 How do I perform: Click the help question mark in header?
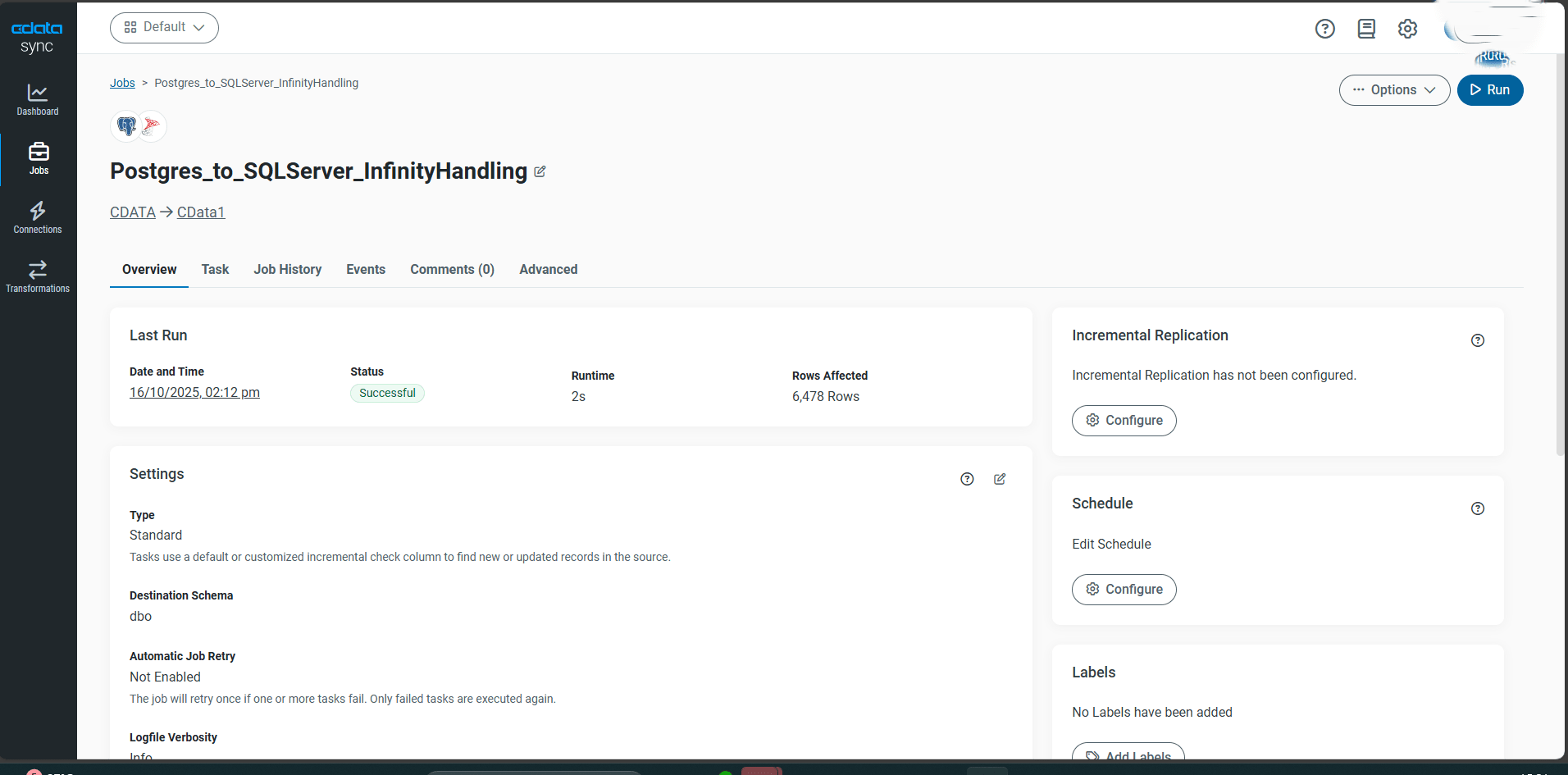(1324, 29)
